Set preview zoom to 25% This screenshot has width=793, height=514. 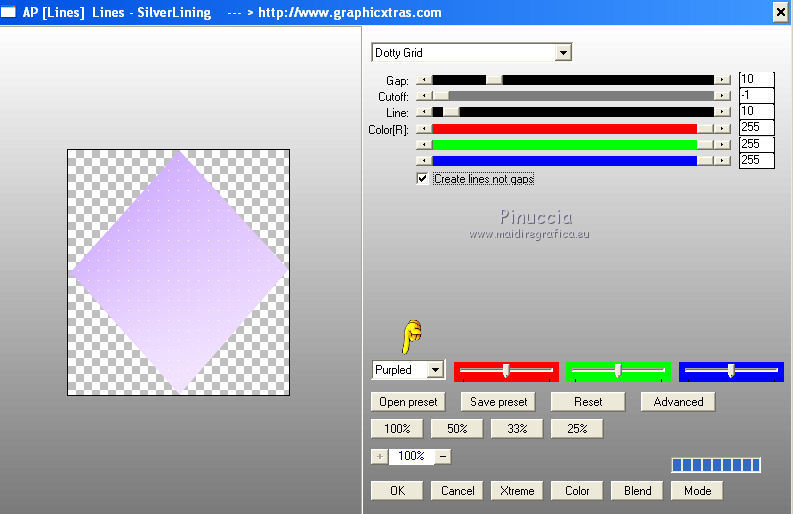577,429
